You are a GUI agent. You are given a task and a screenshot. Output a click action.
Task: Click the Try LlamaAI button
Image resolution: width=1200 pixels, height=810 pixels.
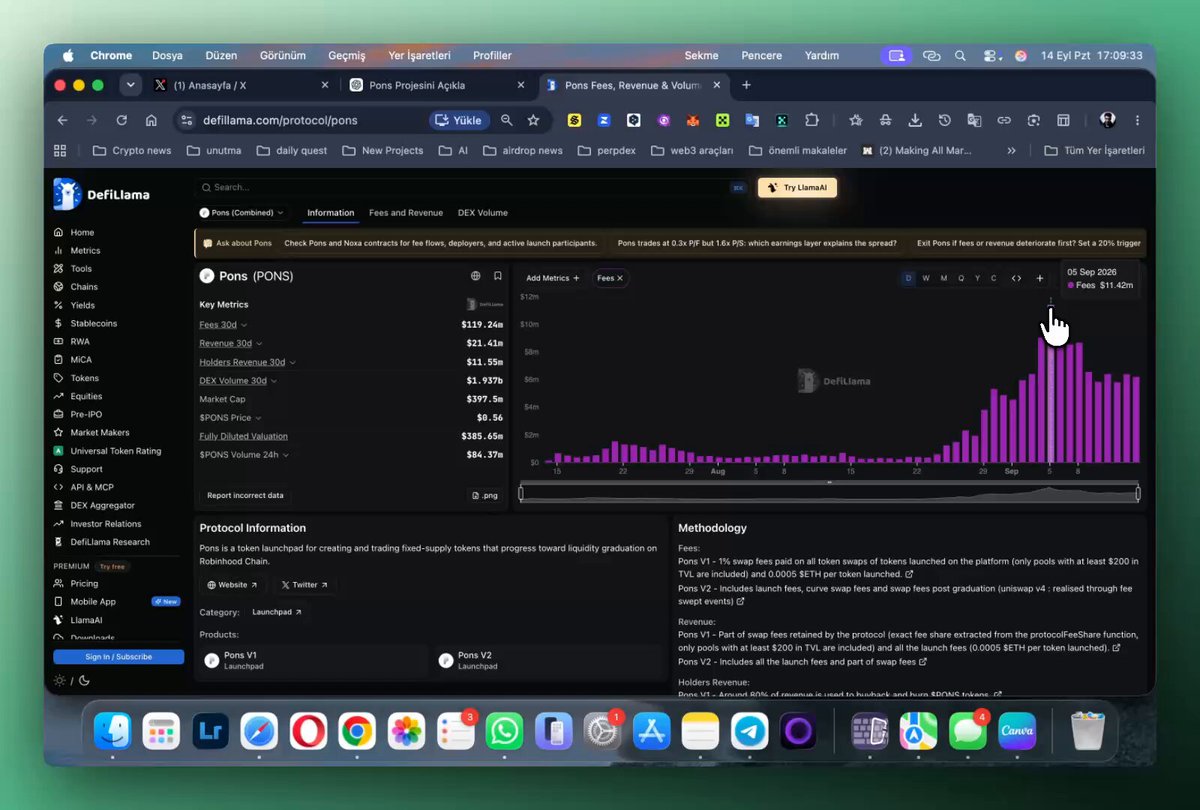(797, 187)
